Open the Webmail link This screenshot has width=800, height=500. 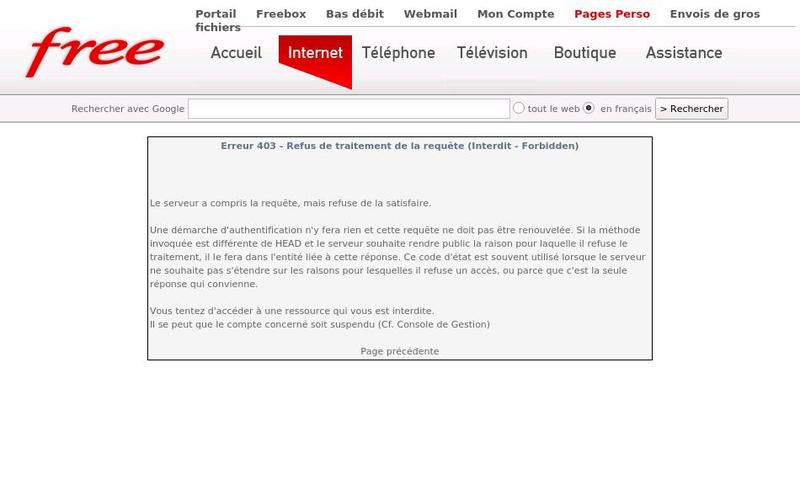point(430,14)
